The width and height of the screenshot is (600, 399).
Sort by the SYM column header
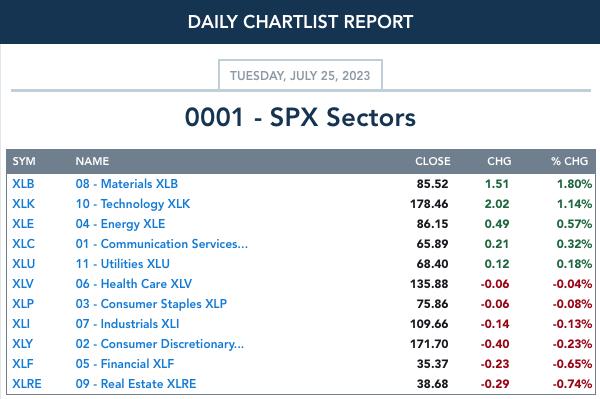[x=24, y=161]
